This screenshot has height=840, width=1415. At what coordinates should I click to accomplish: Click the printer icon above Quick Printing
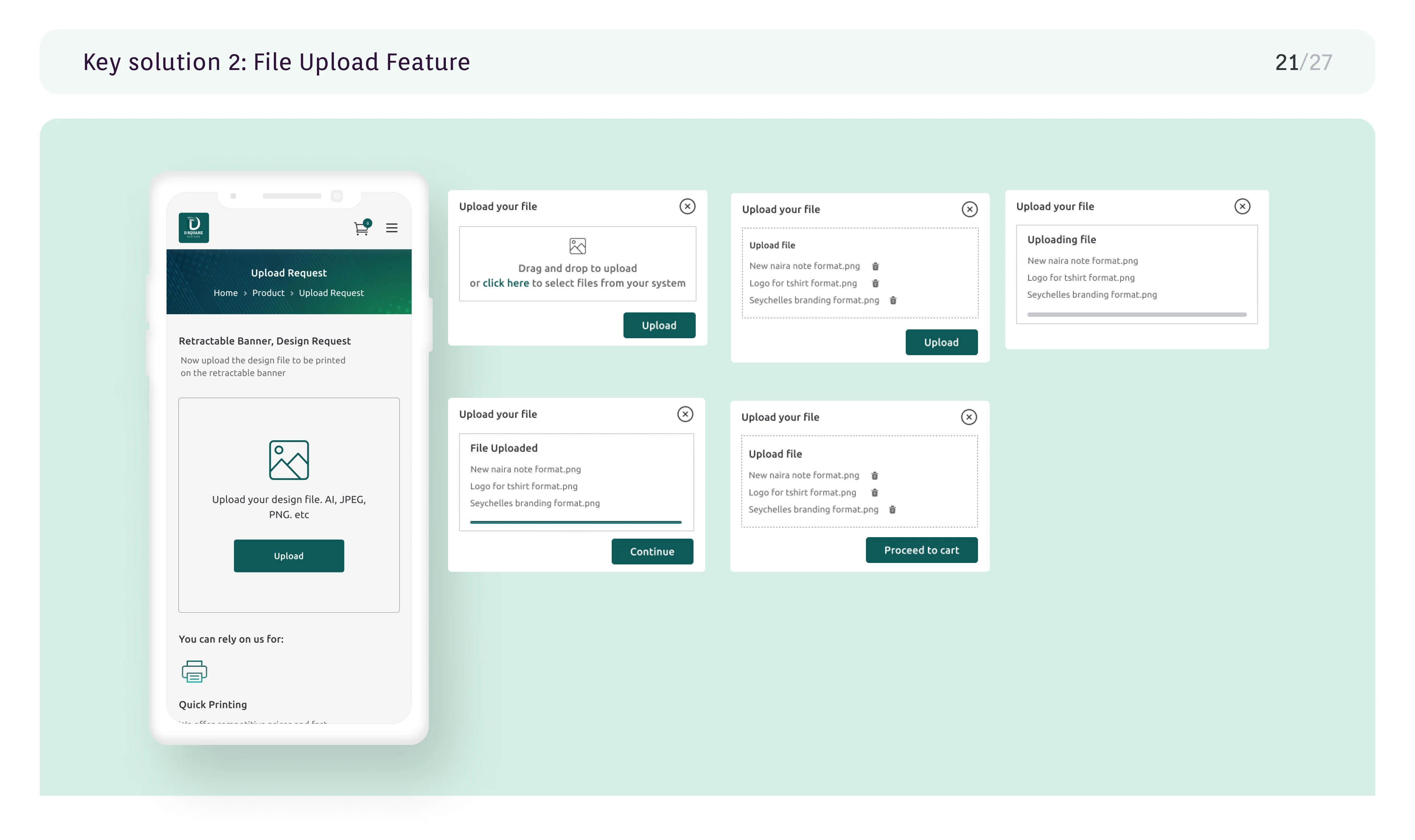click(x=194, y=671)
